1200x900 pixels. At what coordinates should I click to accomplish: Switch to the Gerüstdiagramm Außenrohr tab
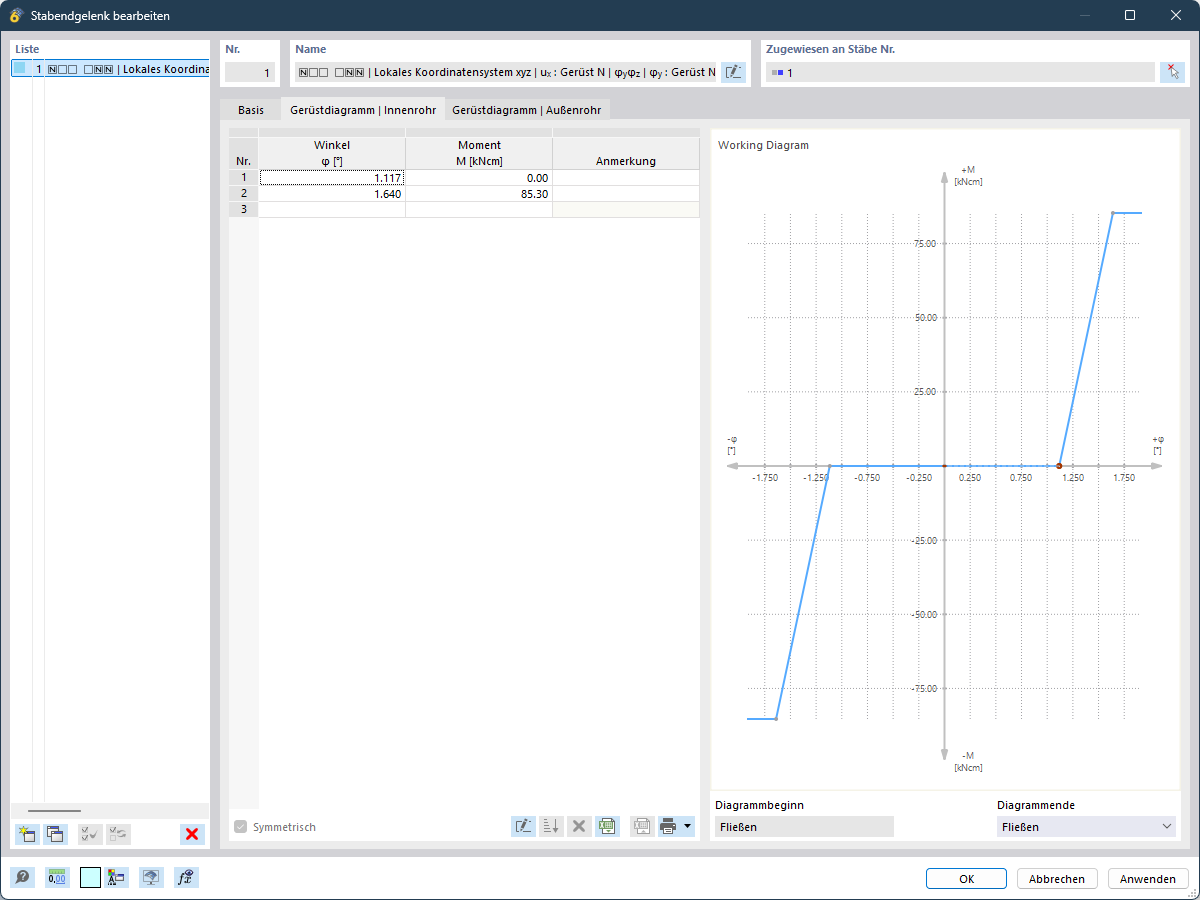(x=527, y=110)
